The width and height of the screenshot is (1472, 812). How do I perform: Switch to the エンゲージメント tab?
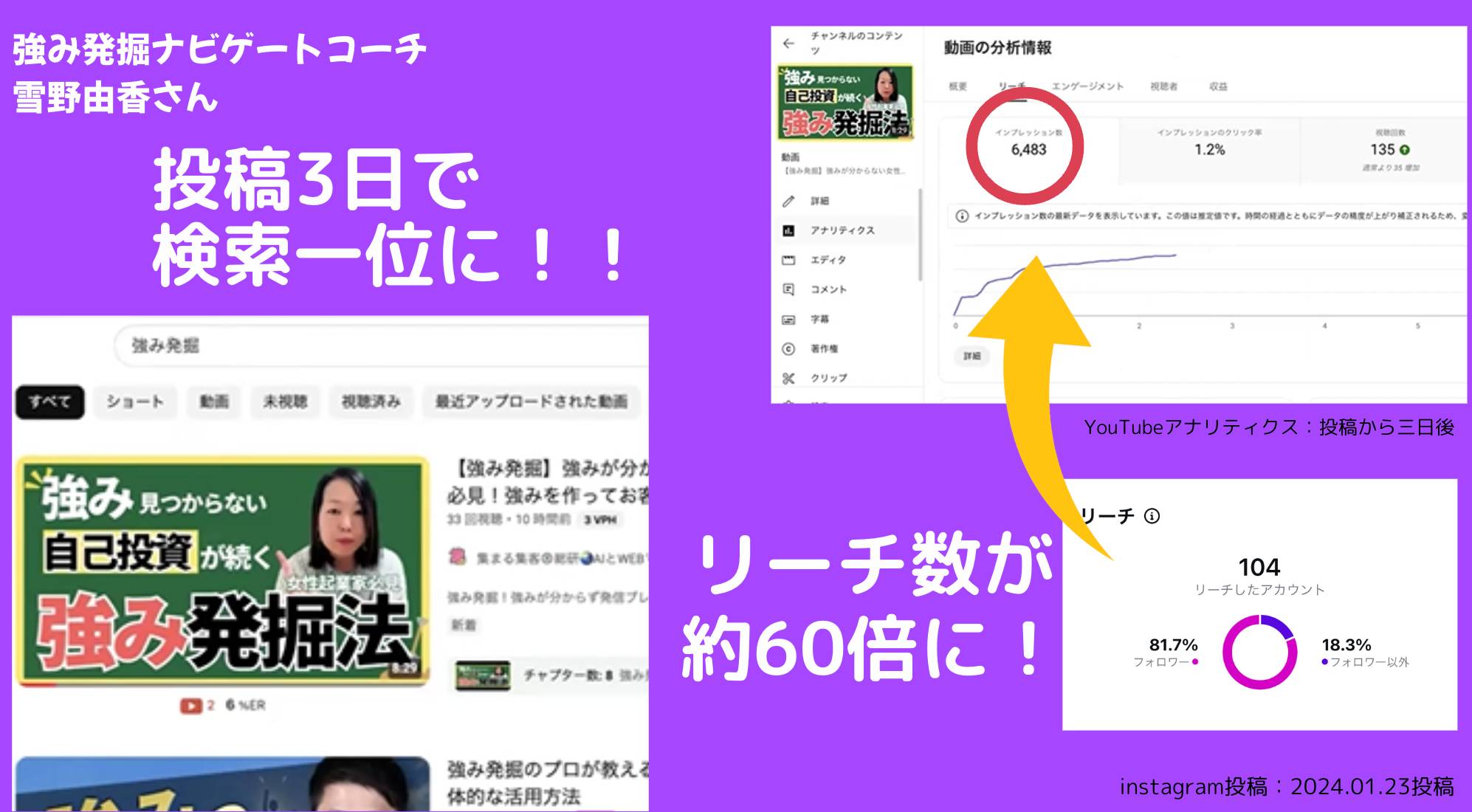(x=1087, y=86)
